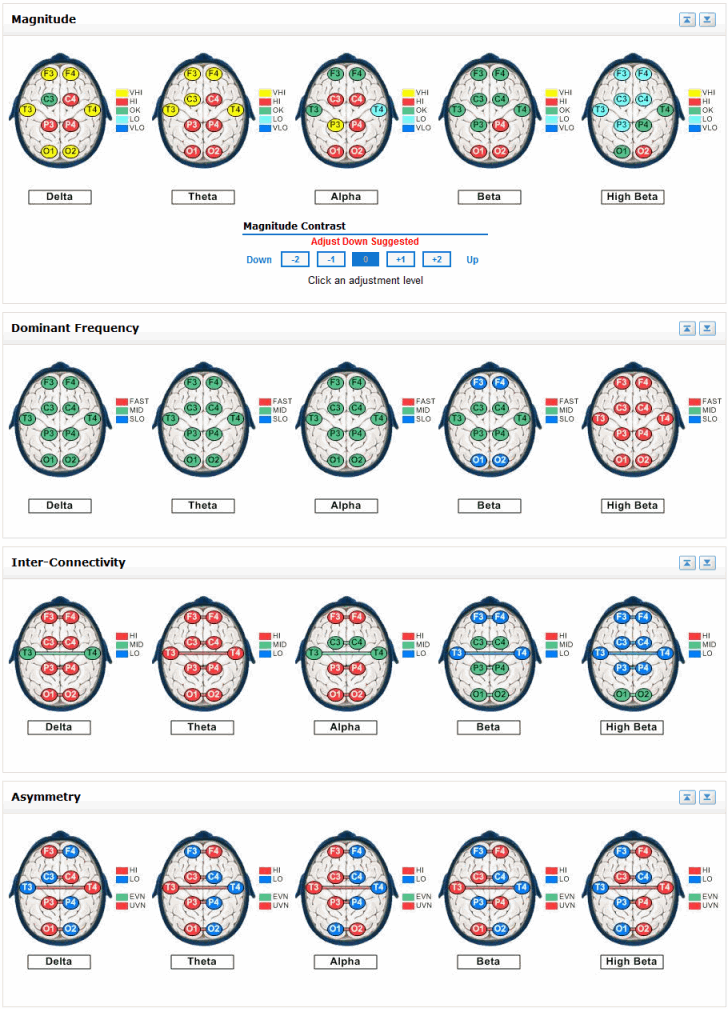
Task: Click F3 electrode on Magnitude Delta brain map
Action: (x=49, y=74)
